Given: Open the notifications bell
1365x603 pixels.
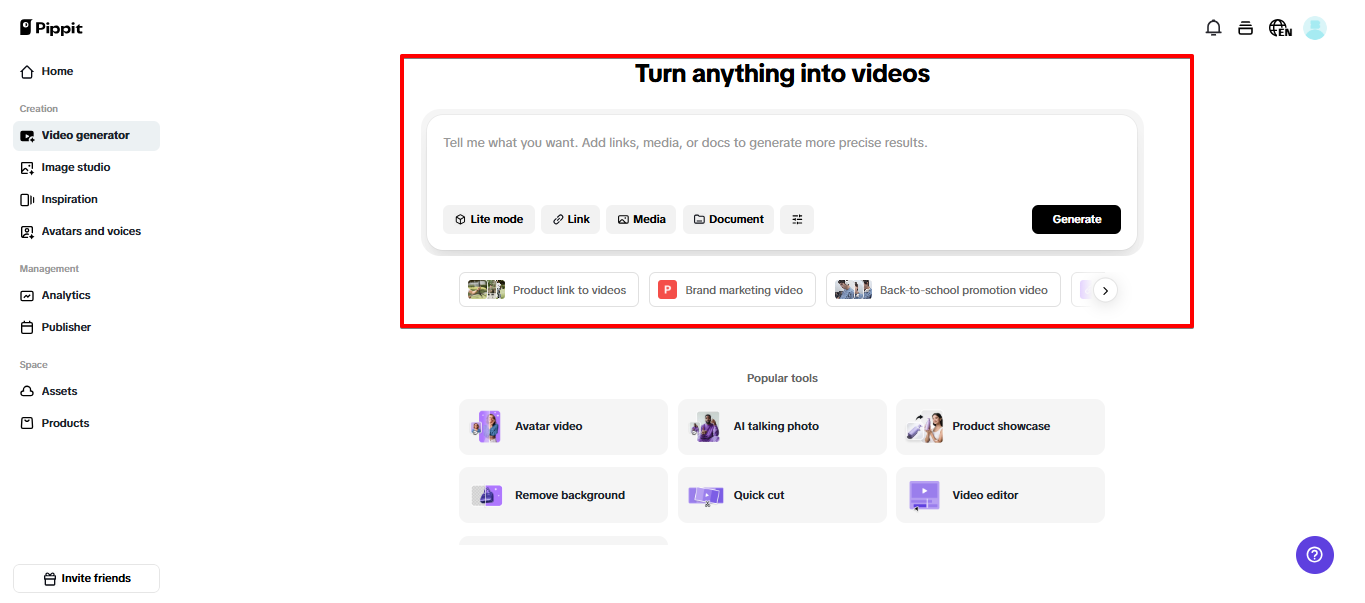Looking at the screenshot, I should 1213,27.
